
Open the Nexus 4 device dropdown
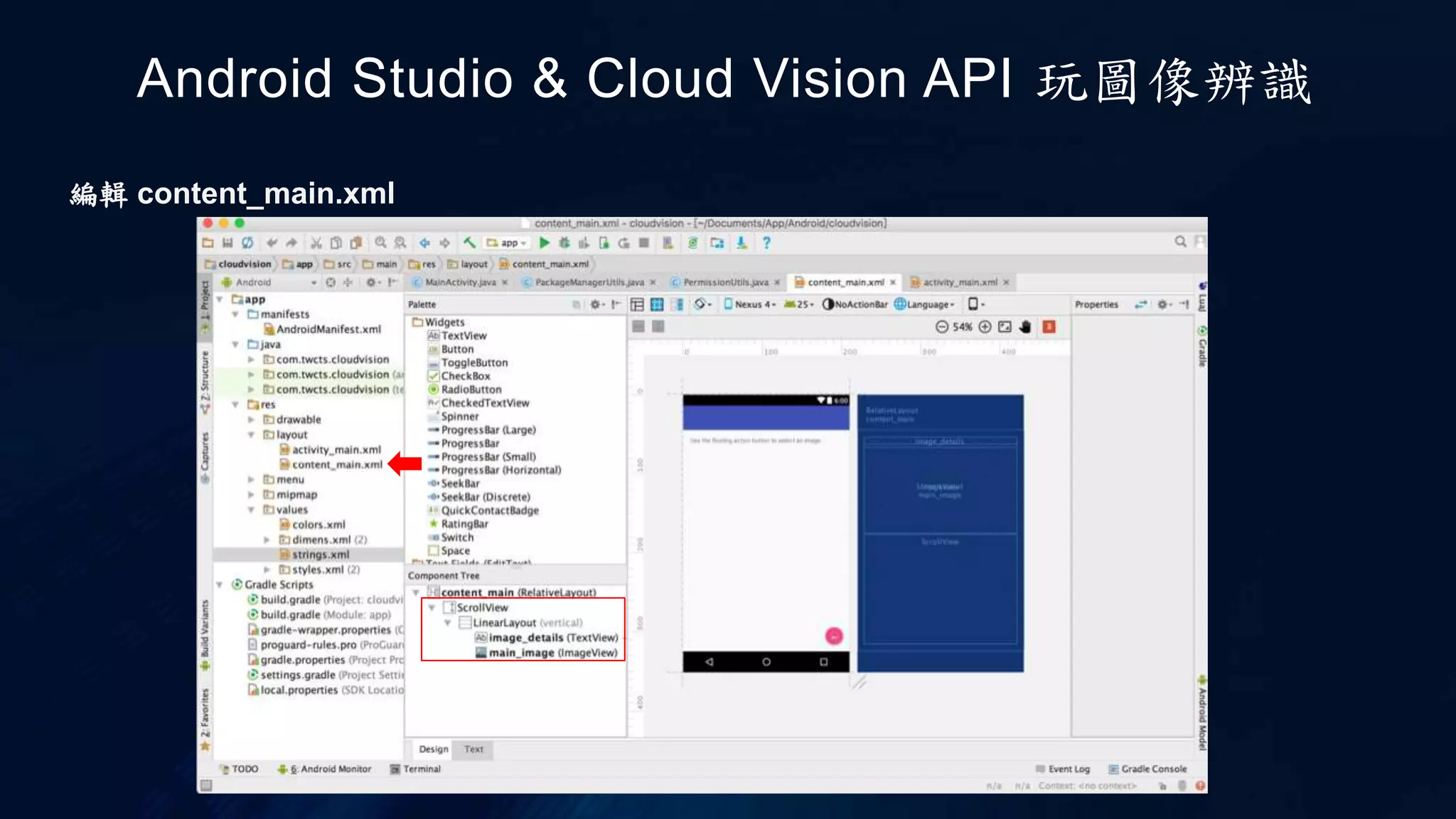pyautogui.click(x=749, y=304)
